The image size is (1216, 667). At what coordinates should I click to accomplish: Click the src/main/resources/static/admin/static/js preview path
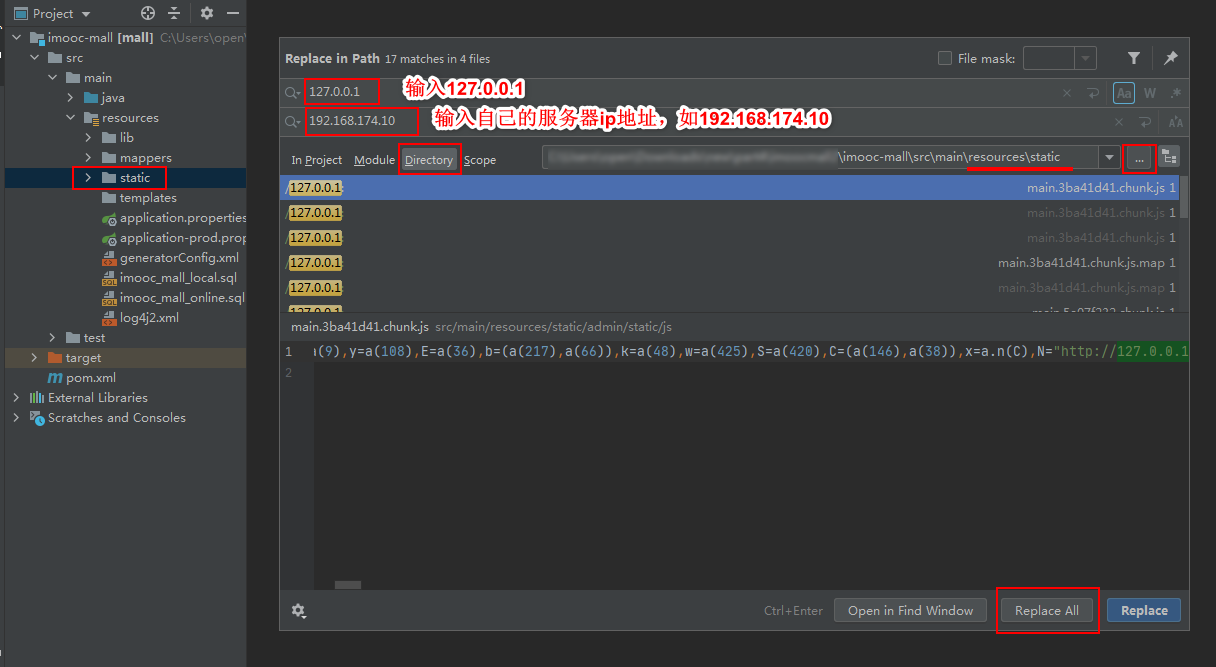(554, 327)
